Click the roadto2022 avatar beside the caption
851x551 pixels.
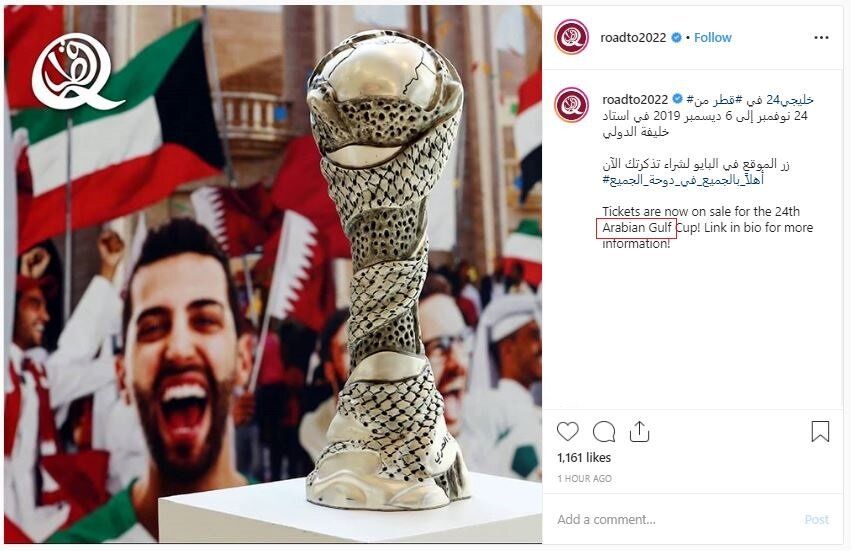pos(571,105)
